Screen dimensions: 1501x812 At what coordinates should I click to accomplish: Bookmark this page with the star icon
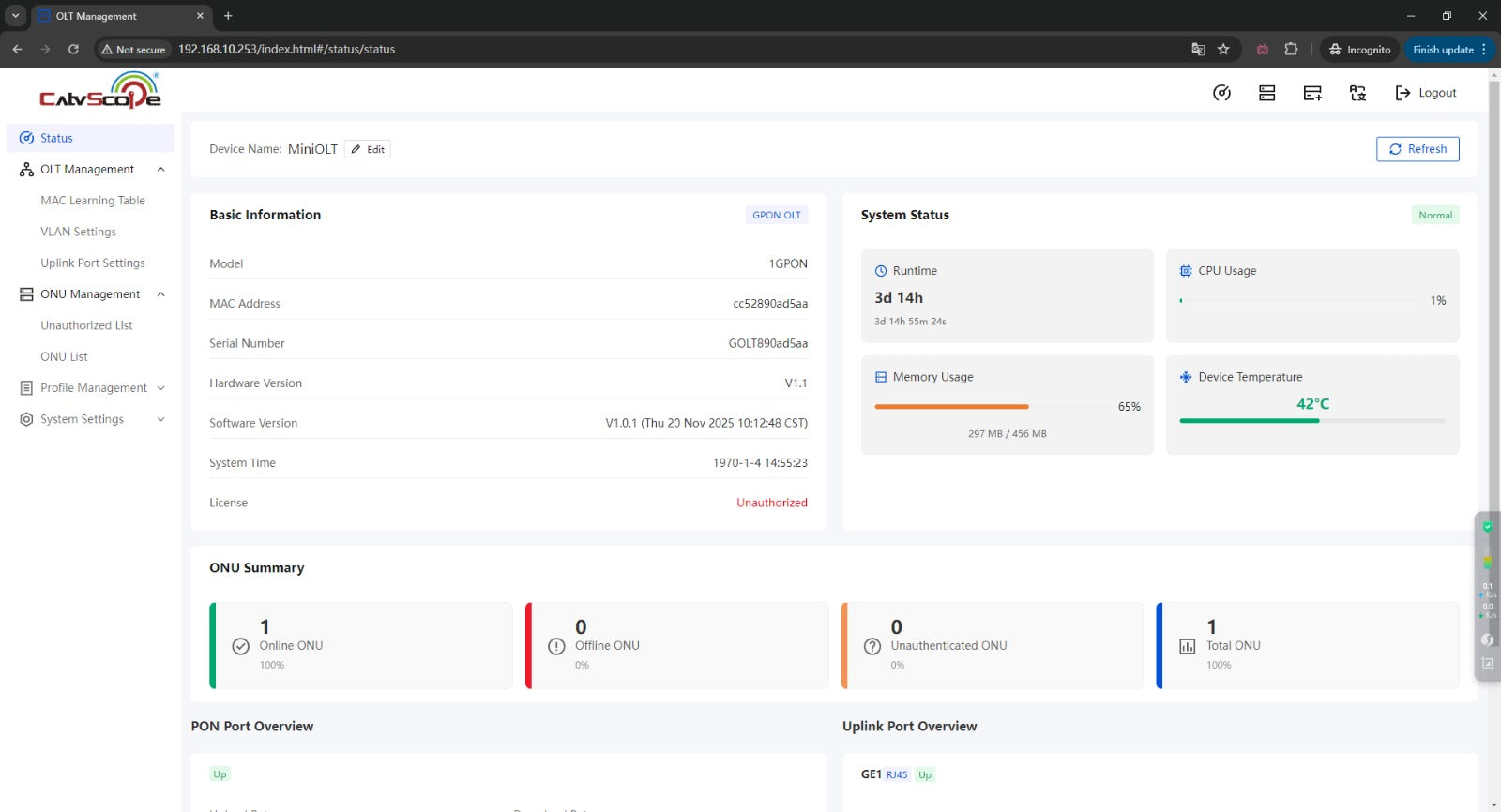tap(1223, 50)
